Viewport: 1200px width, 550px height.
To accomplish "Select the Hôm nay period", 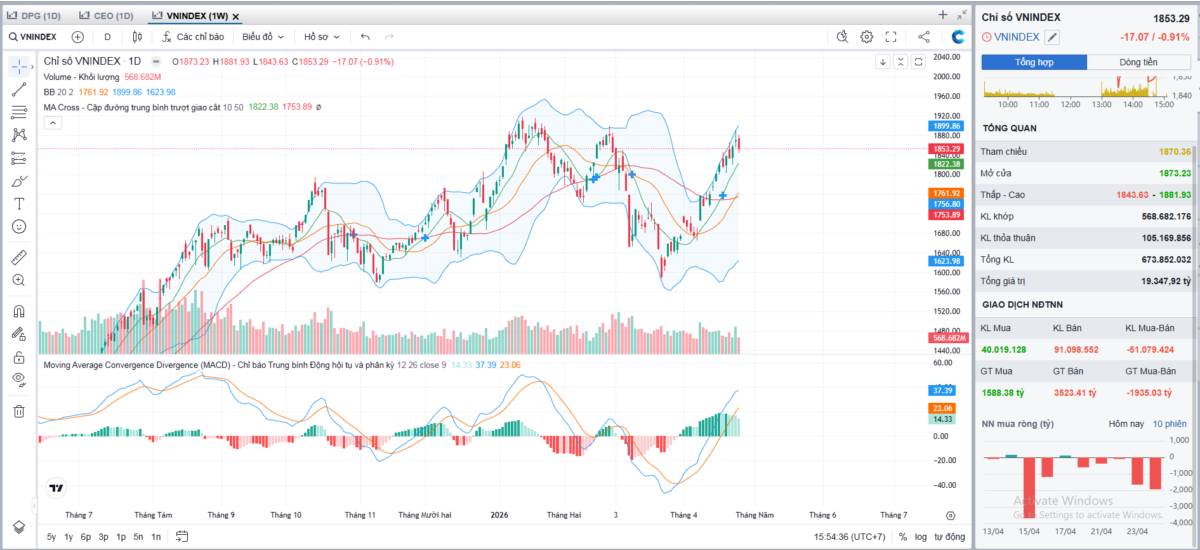I will [1125, 424].
